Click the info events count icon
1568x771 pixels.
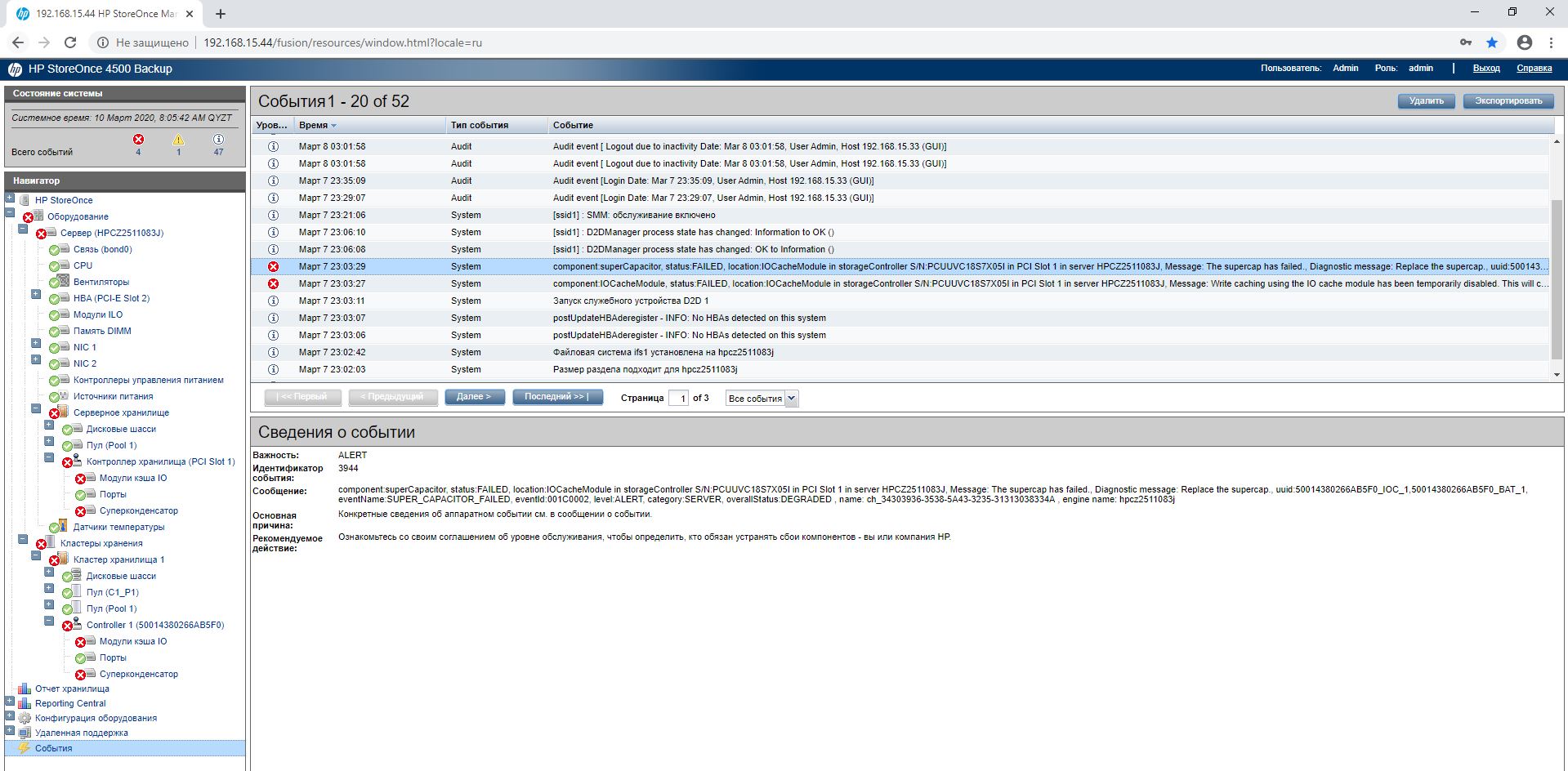pos(218,140)
